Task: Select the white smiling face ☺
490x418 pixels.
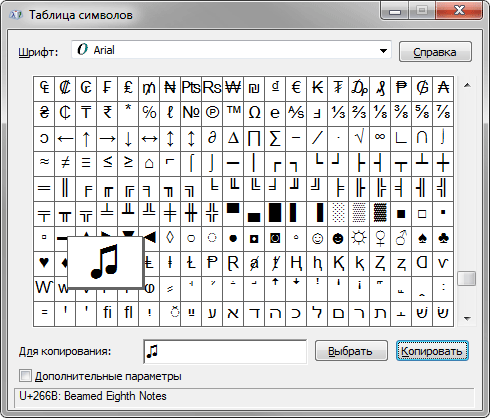Action: tap(317, 239)
